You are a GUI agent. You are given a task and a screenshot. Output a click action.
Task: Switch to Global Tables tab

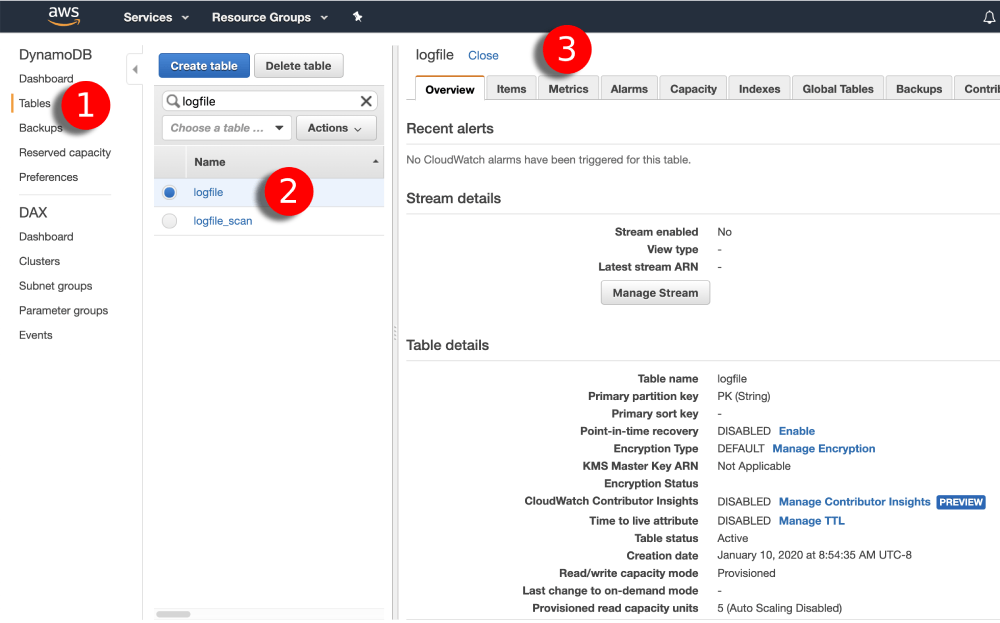(838, 89)
